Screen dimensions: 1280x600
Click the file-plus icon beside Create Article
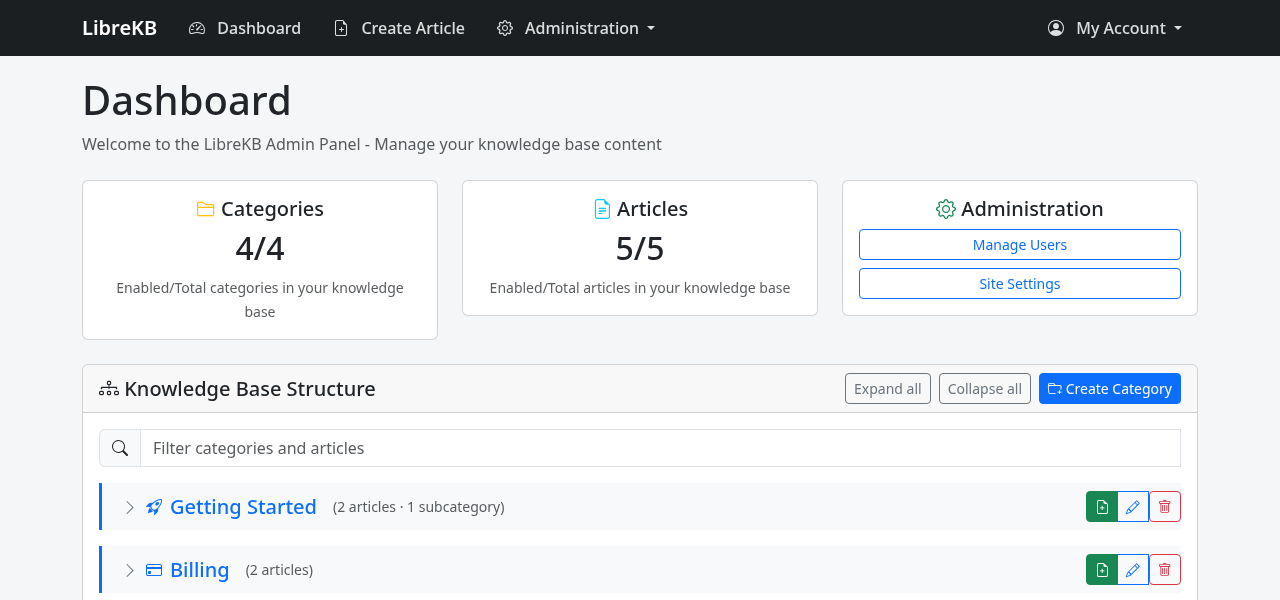coord(341,28)
